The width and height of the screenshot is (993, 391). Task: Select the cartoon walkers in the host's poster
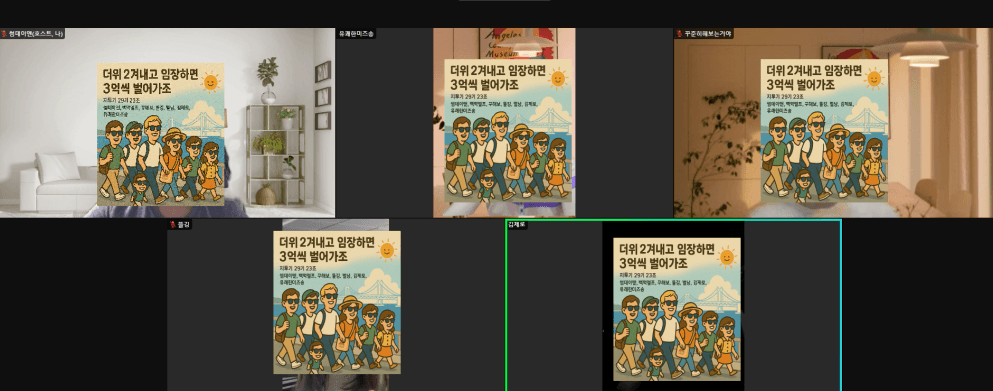[160, 158]
